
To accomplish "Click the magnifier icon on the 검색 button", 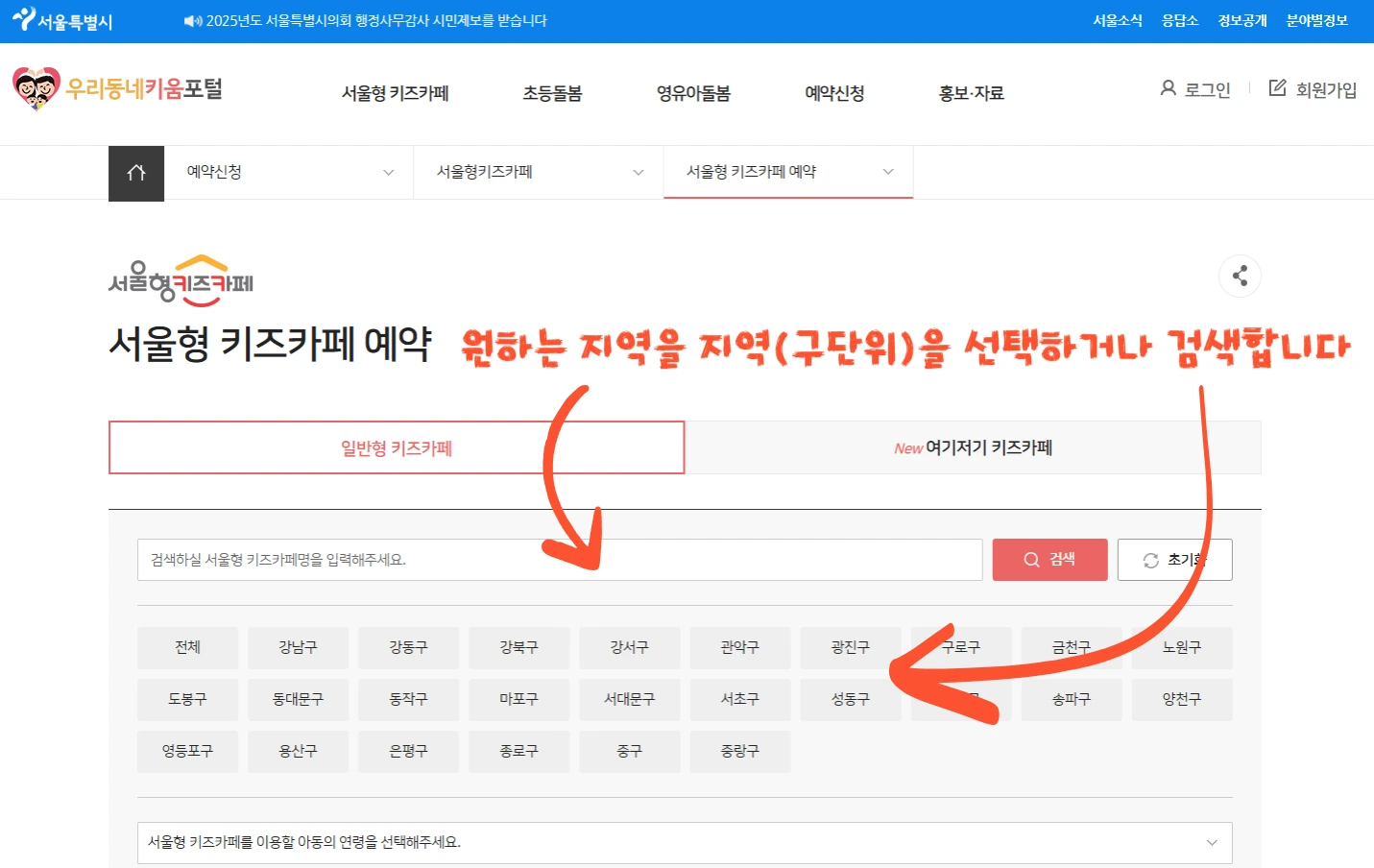I will tap(1030, 559).
